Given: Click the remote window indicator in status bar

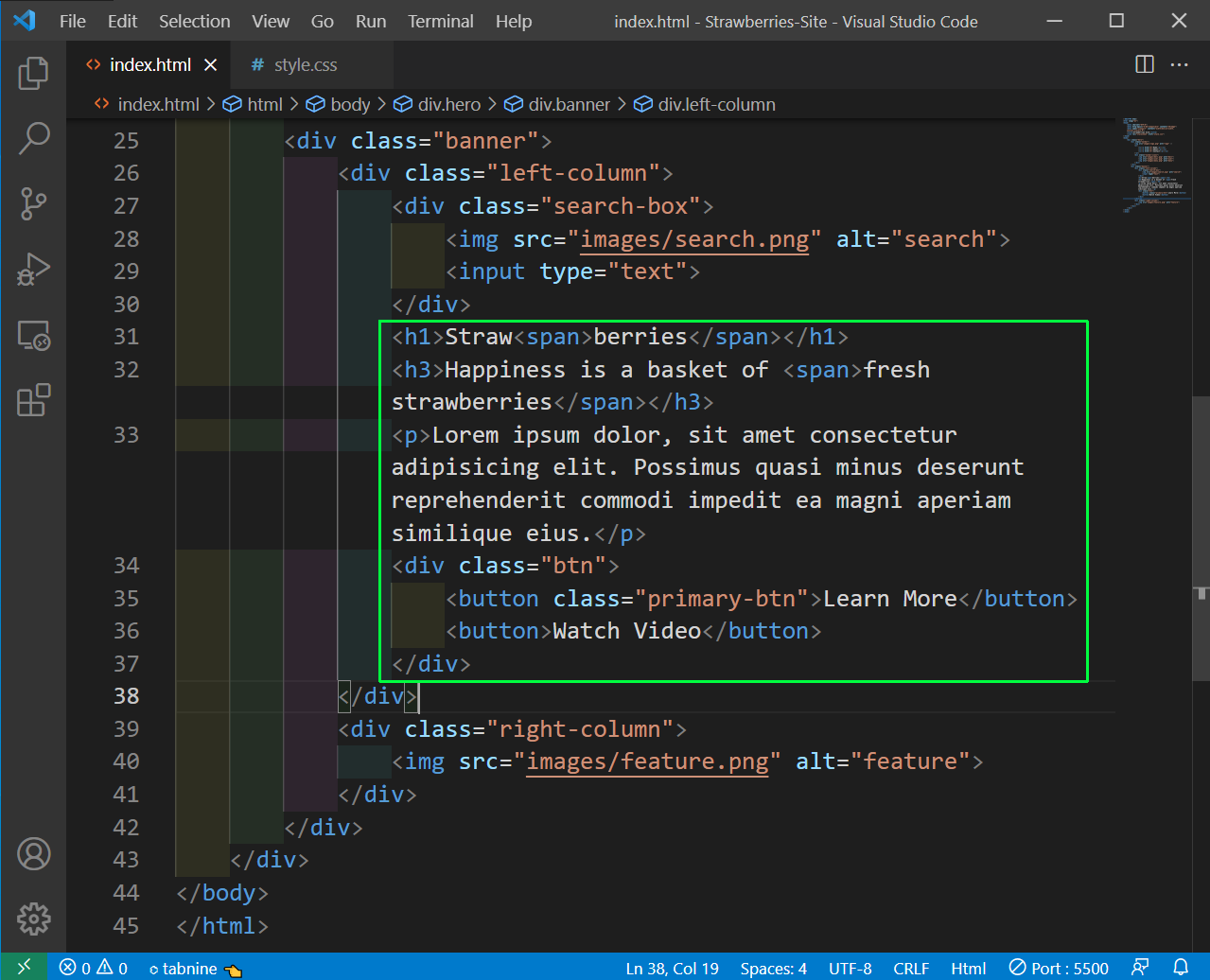Looking at the screenshot, I should click(24, 968).
